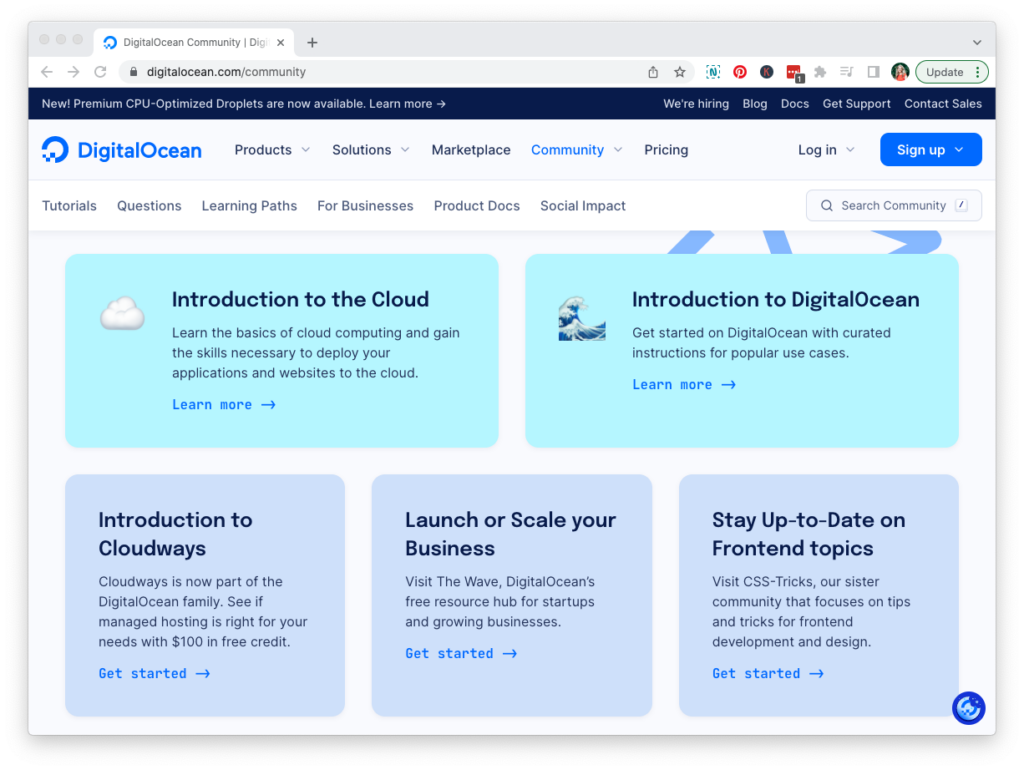This screenshot has height=770, width=1024.
Task: Click inside the Search Community input field
Action: [x=893, y=205]
